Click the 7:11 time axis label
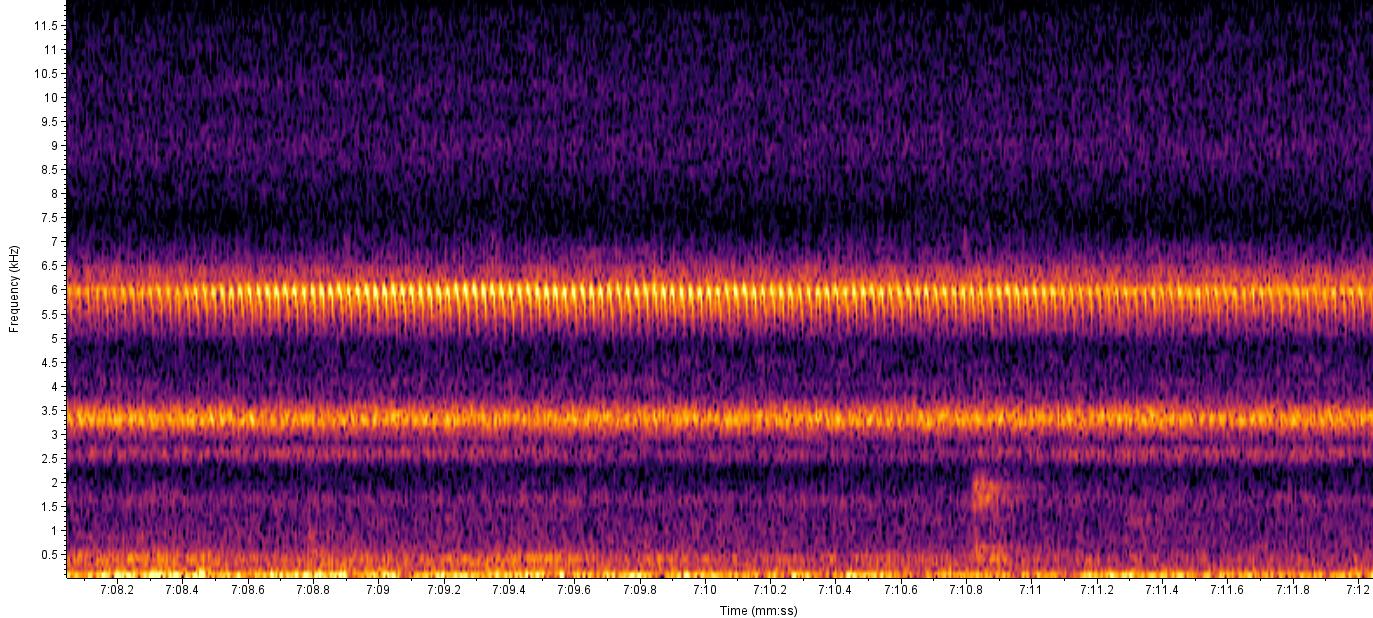The image size is (1373, 618). (x=1031, y=590)
